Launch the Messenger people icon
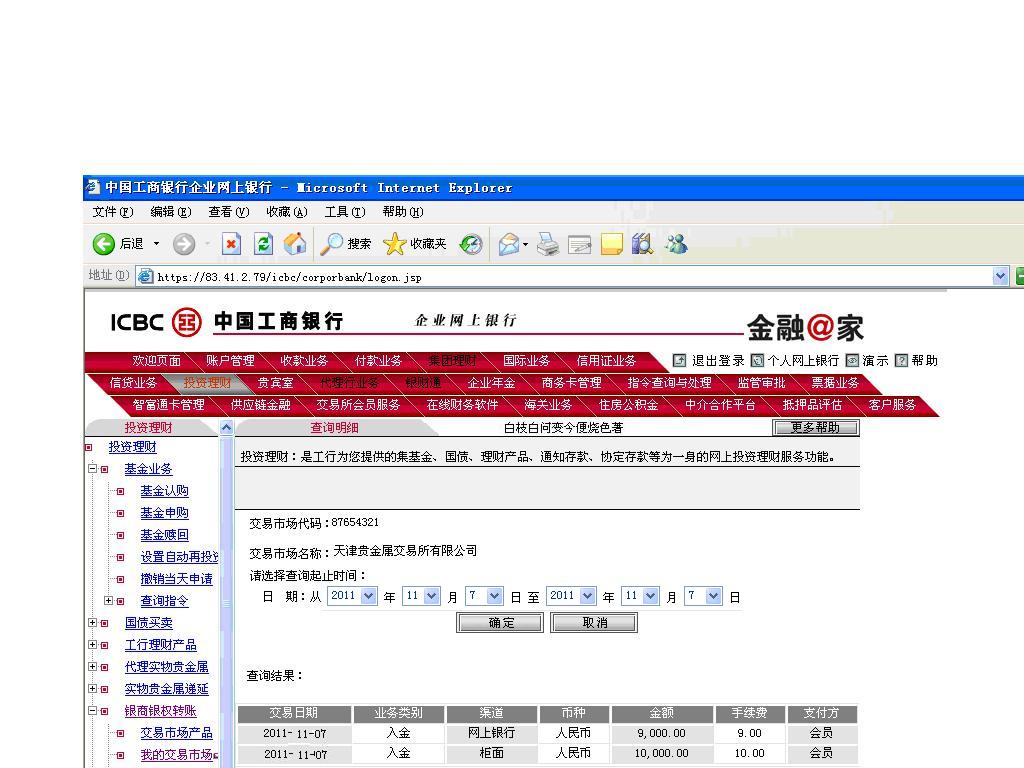Image resolution: width=1024 pixels, height=768 pixels. pyautogui.click(x=677, y=244)
